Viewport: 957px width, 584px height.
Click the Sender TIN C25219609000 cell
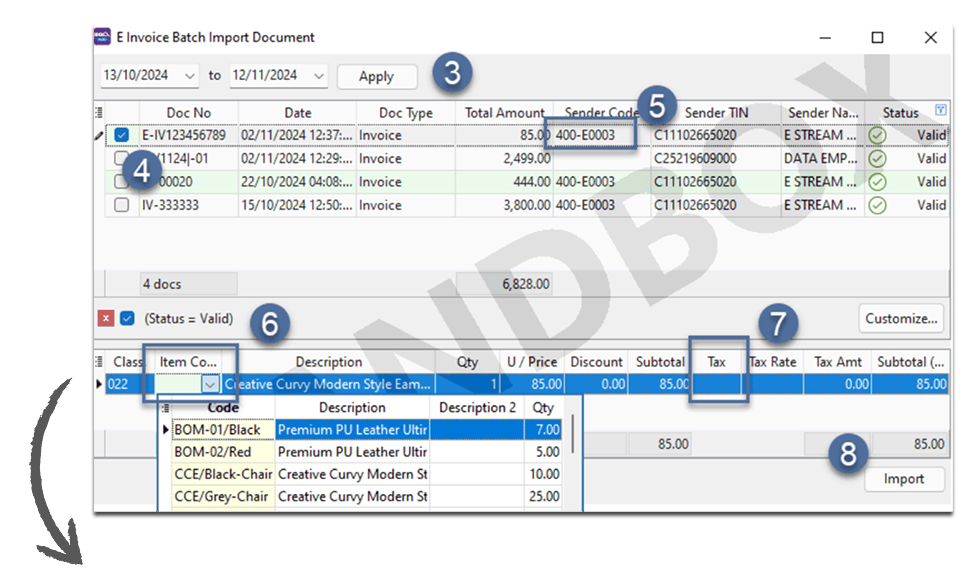(x=716, y=159)
